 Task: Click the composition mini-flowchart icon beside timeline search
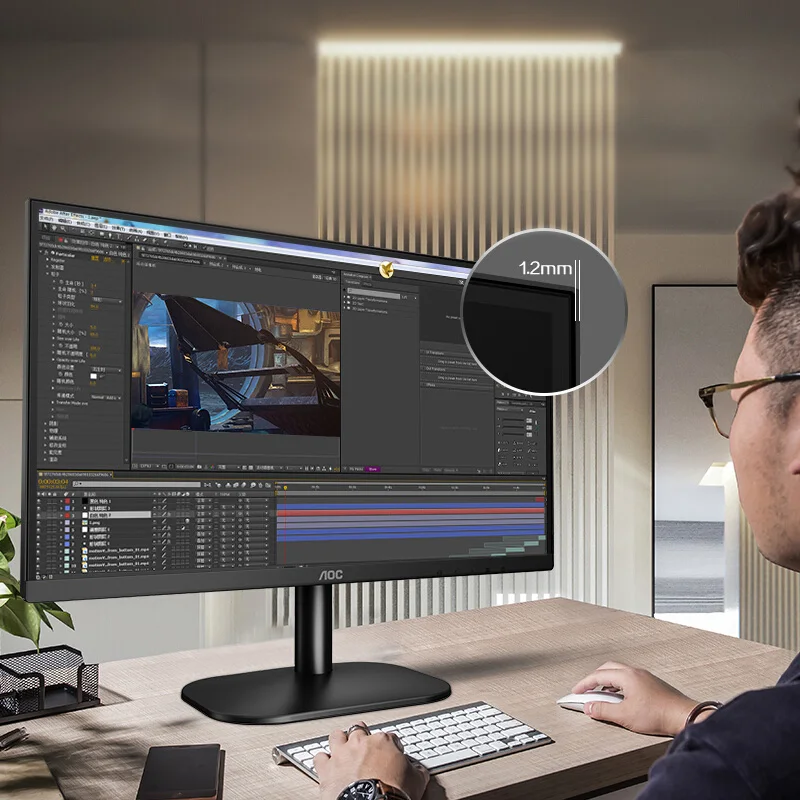(x=207, y=485)
